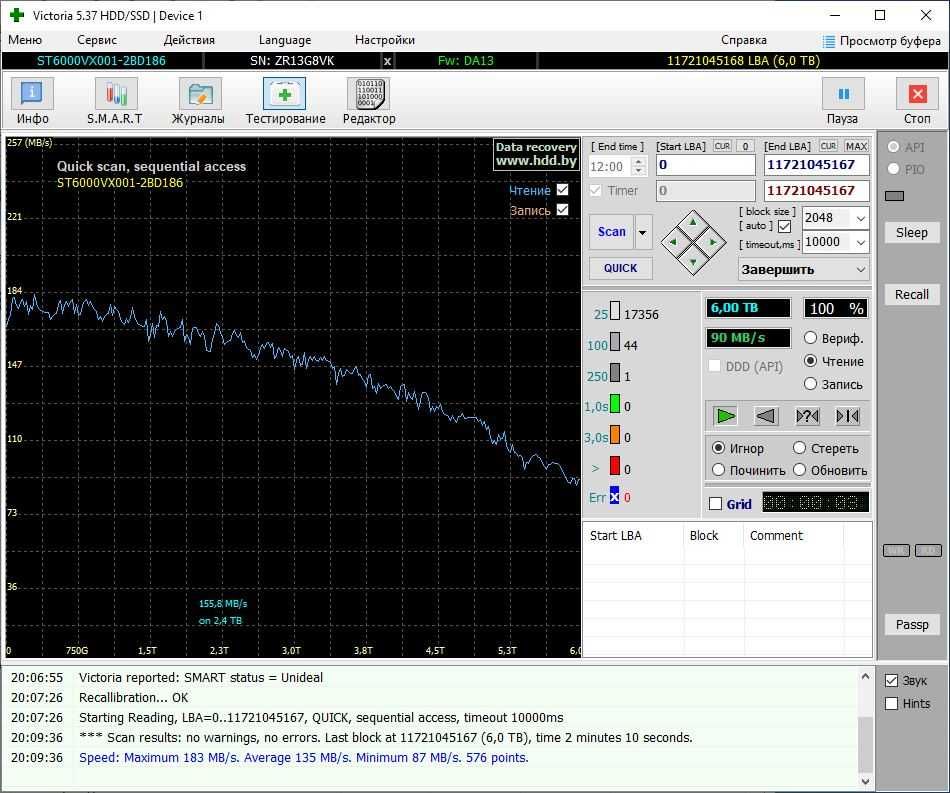This screenshot has width=950, height=793.
Task: Select the Вериф. verify mode radio
Action: click(x=810, y=338)
